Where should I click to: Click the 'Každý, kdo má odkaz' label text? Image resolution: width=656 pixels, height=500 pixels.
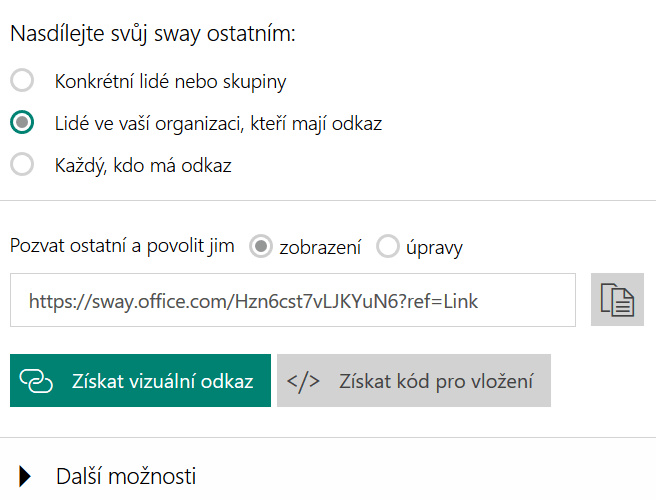[143, 165]
